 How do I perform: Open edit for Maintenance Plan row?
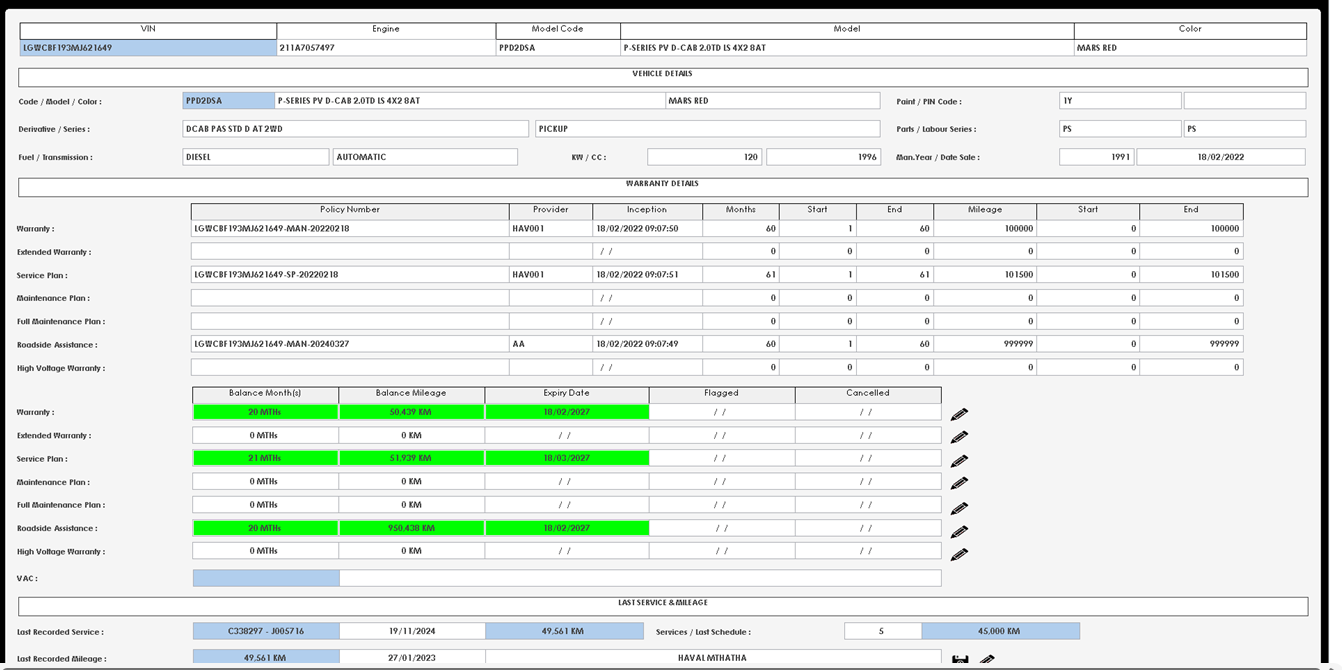pos(959,484)
